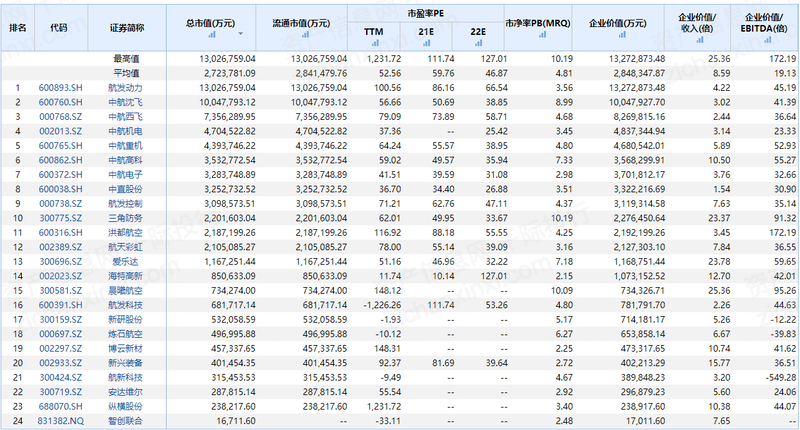Open stock code 000768.SZ
Screen dimensions: 800x430
pos(60,117)
